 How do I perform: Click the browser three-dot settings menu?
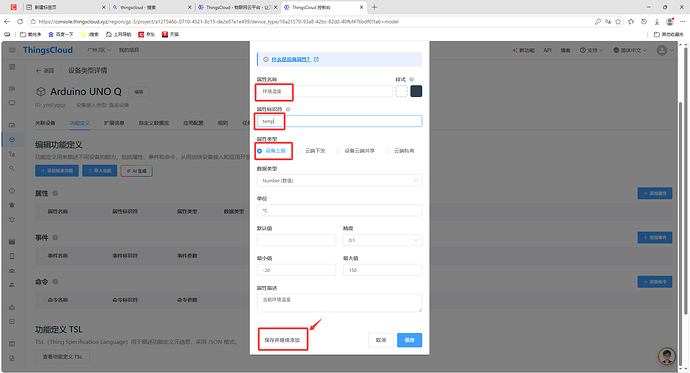[682, 21]
